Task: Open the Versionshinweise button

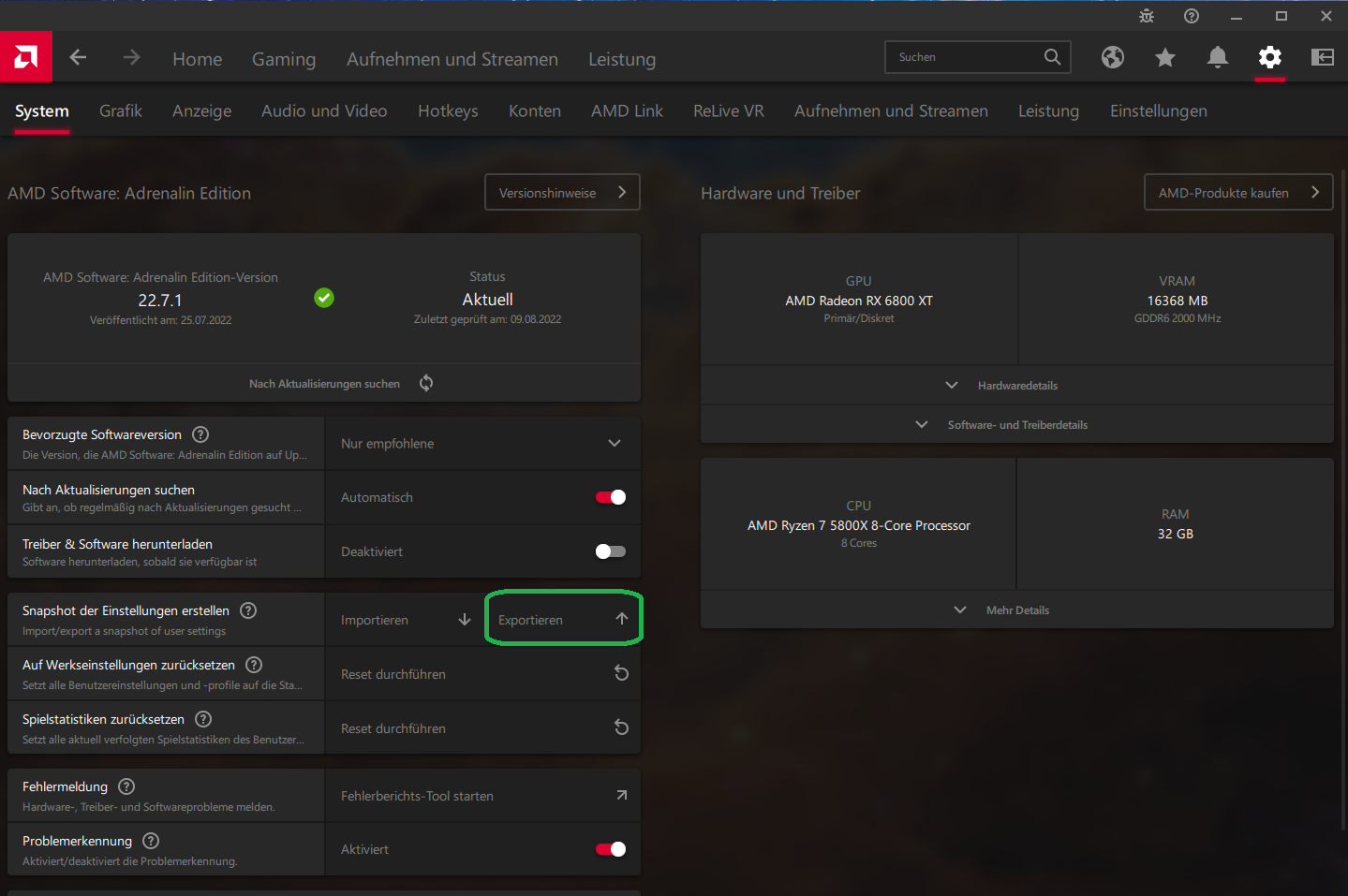Action: tap(562, 192)
